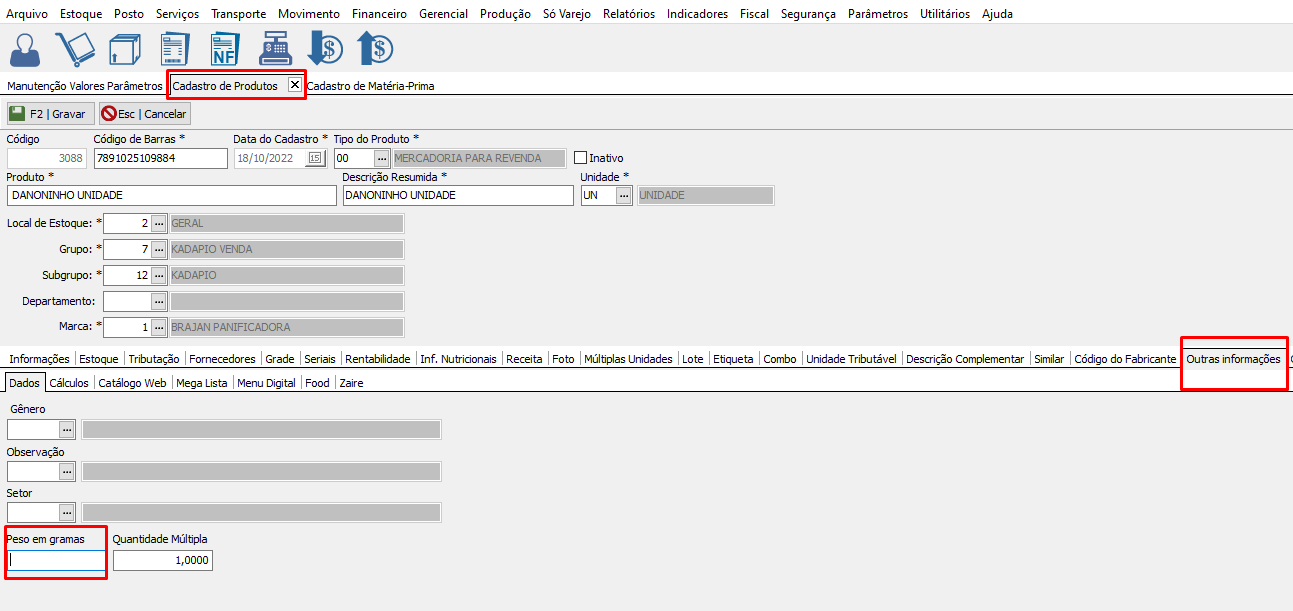Open the box package toolbar icon
This screenshot has height=611, width=1293.
(124, 49)
